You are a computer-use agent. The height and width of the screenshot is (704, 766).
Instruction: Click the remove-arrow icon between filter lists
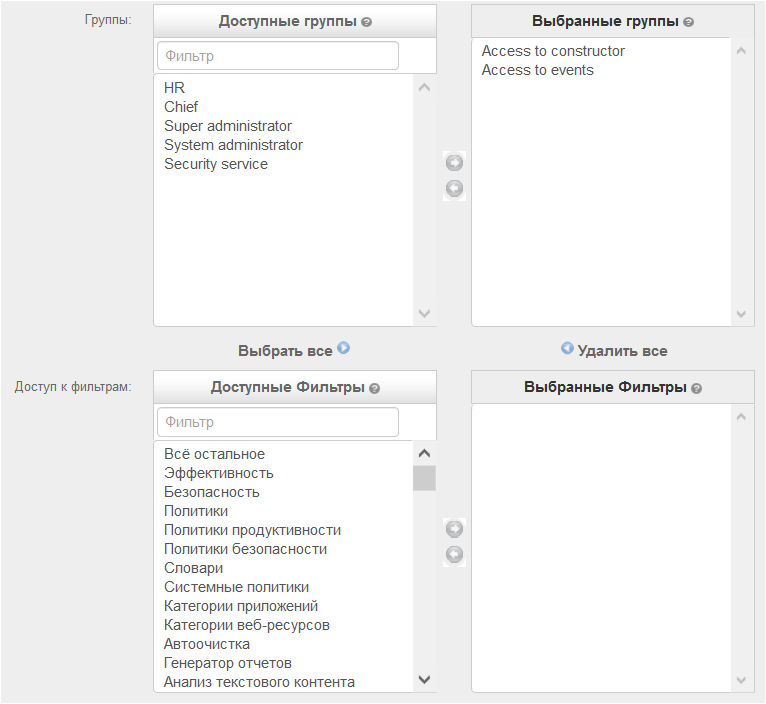click(454, 555)
